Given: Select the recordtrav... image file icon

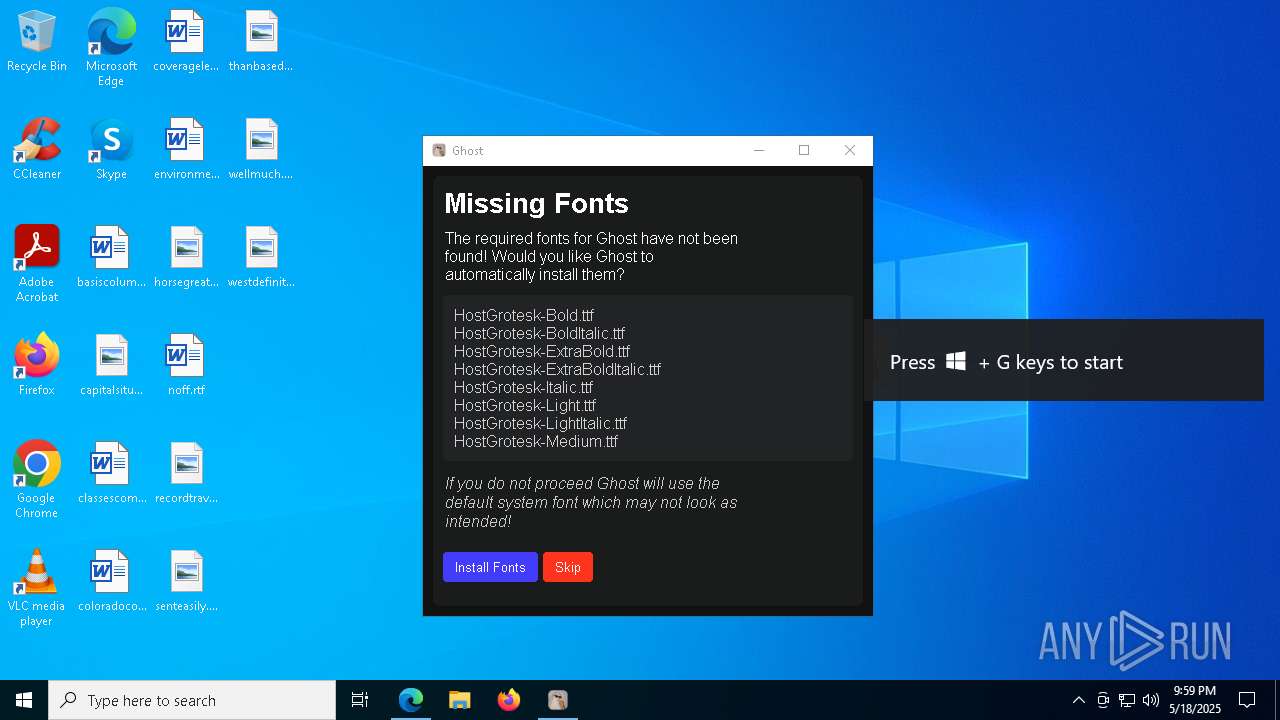Looking at the screenshot, I should [x=186, y=474].
